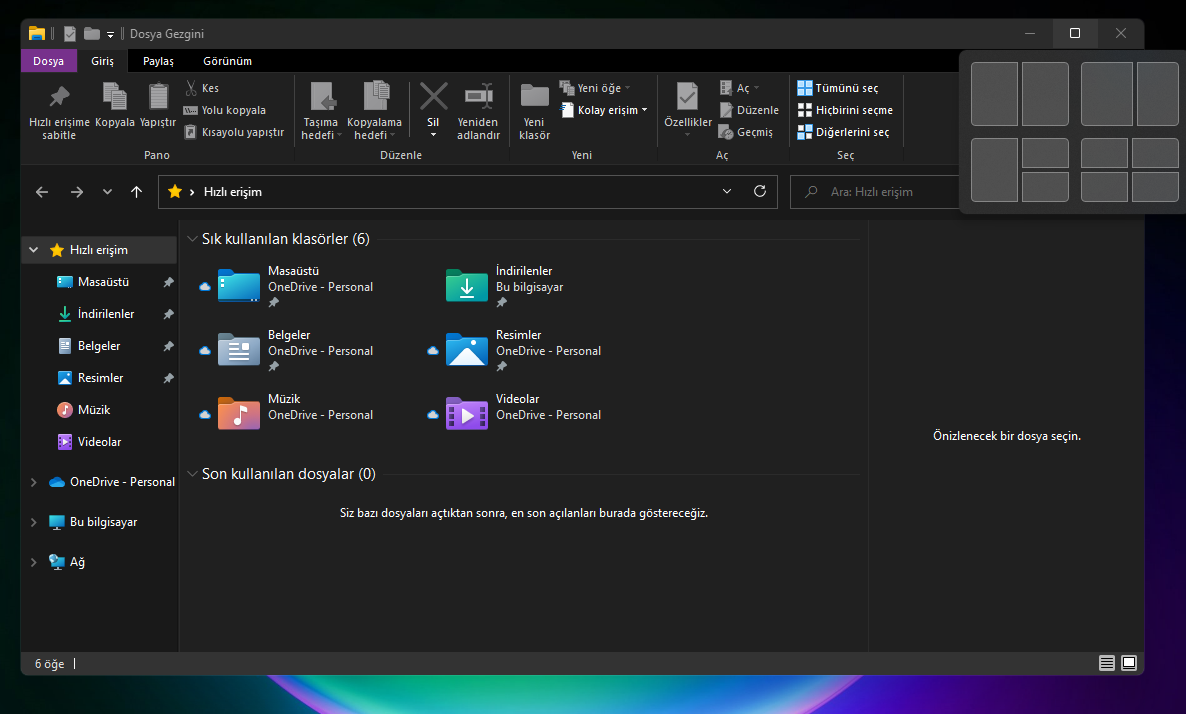
Task: Create Yeni klasör from ribbon
Action: click(534, 112)
